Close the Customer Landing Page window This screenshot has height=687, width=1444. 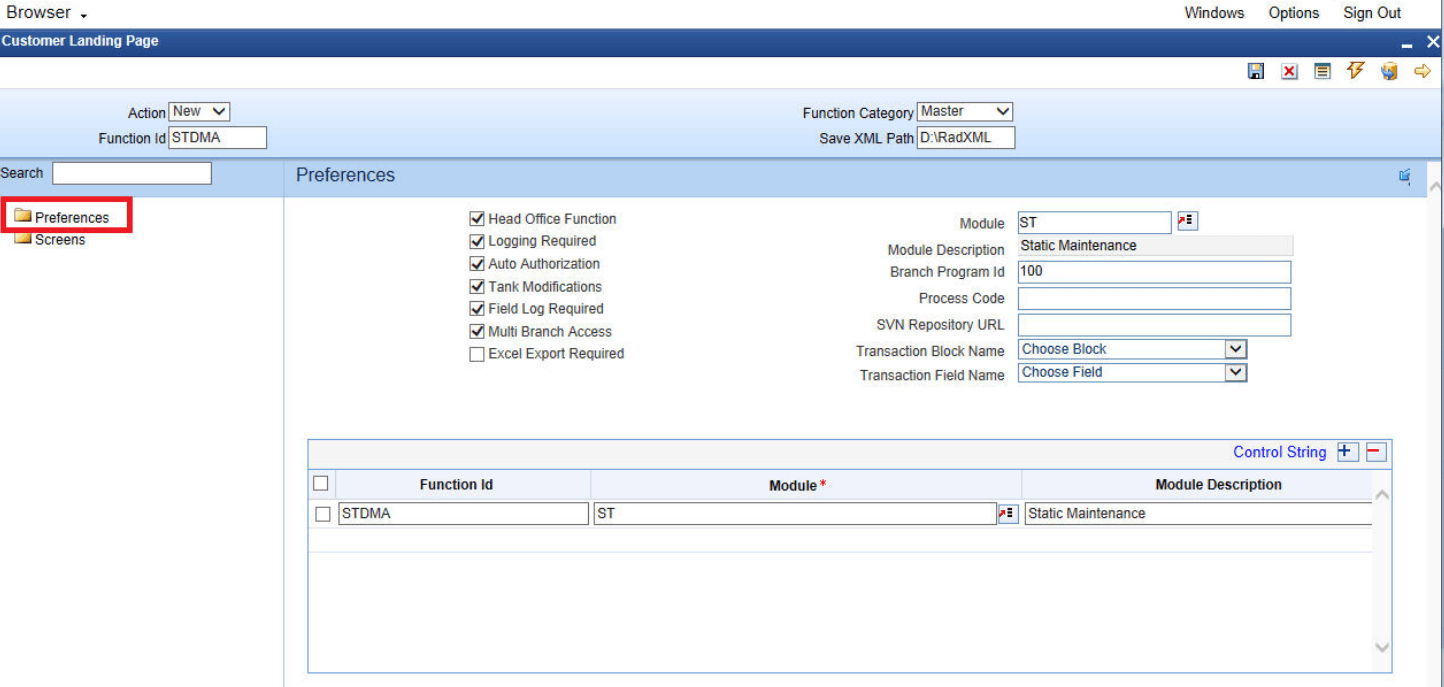click(1433, 42)
